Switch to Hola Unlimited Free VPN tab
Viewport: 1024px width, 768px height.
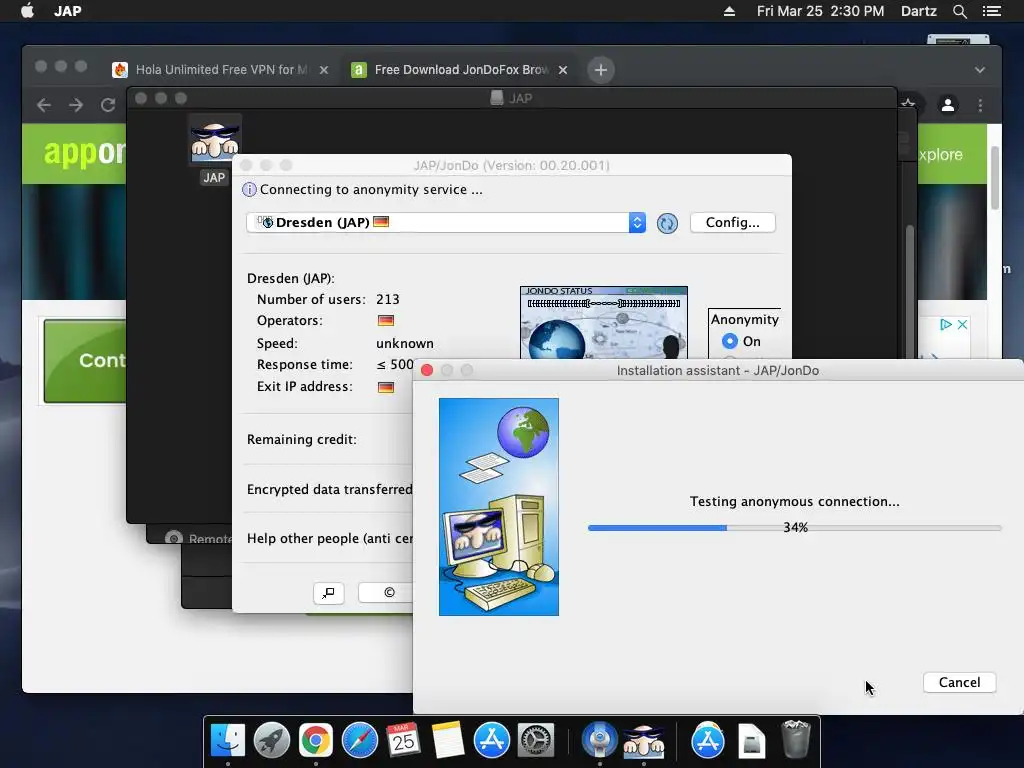click(221, 70)
